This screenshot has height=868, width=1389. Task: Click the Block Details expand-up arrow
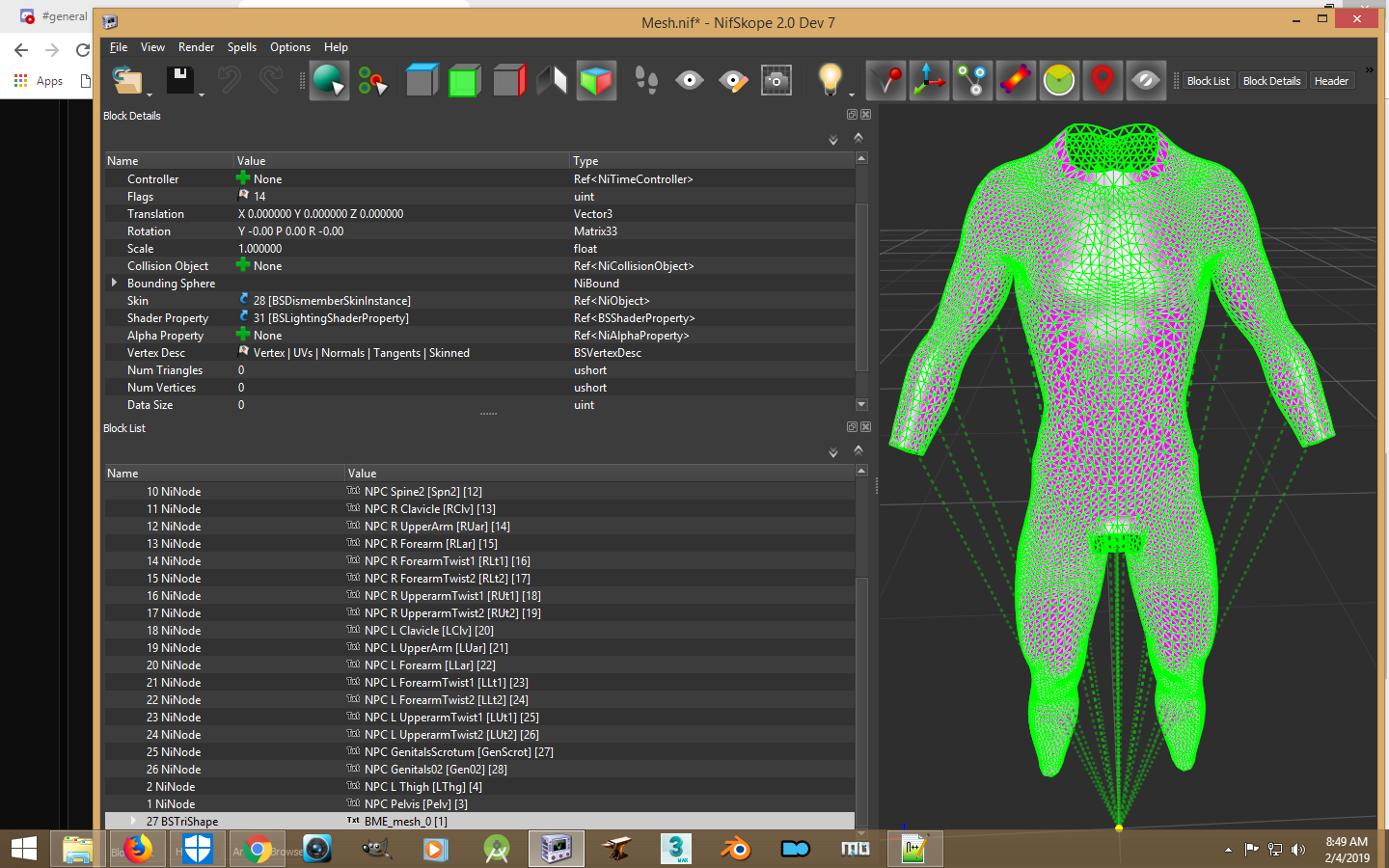(858, 138)
